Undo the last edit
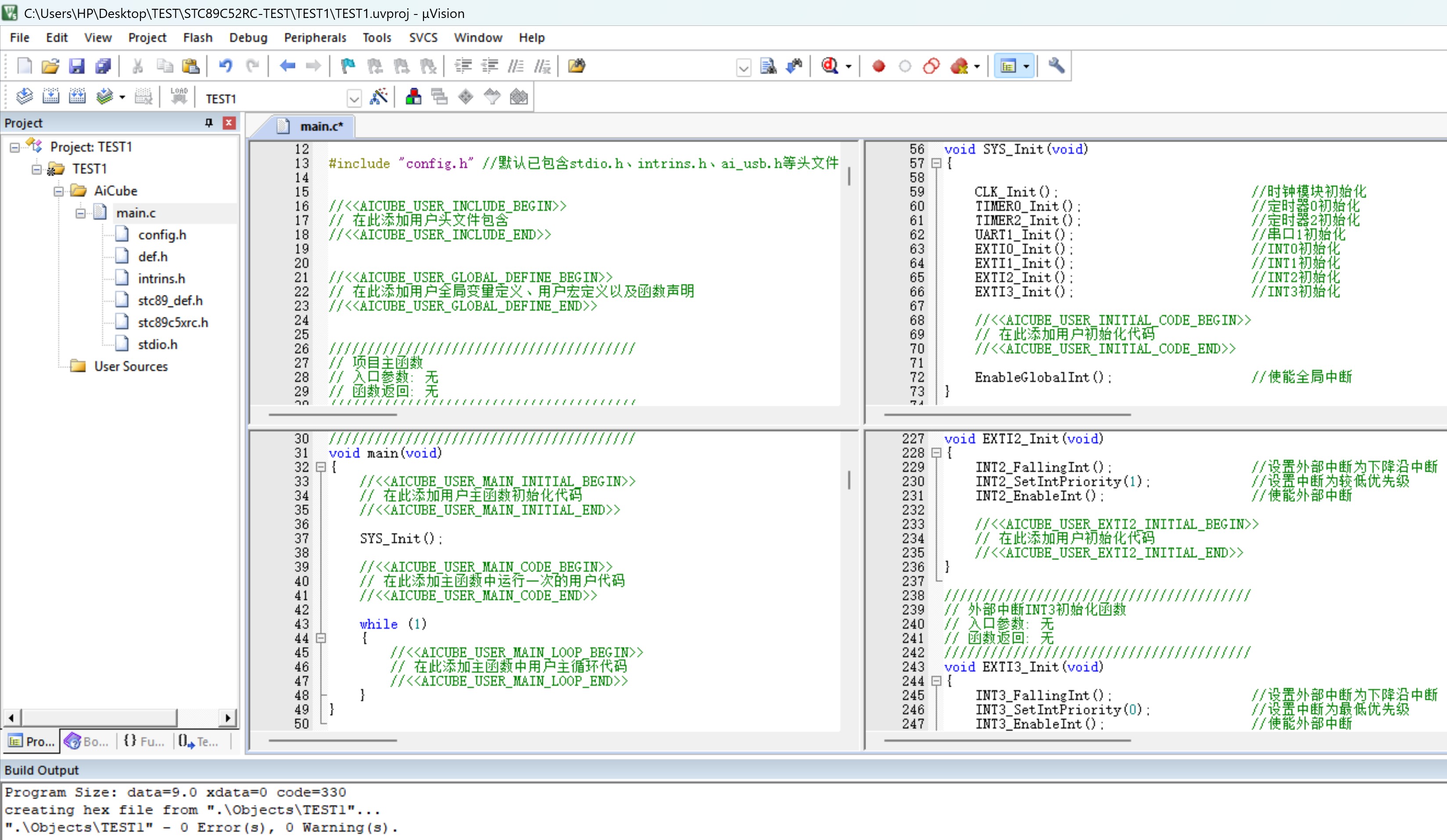Image resolution: width=1447 pixels, height=840 pixels. click(x=226, y=66)
